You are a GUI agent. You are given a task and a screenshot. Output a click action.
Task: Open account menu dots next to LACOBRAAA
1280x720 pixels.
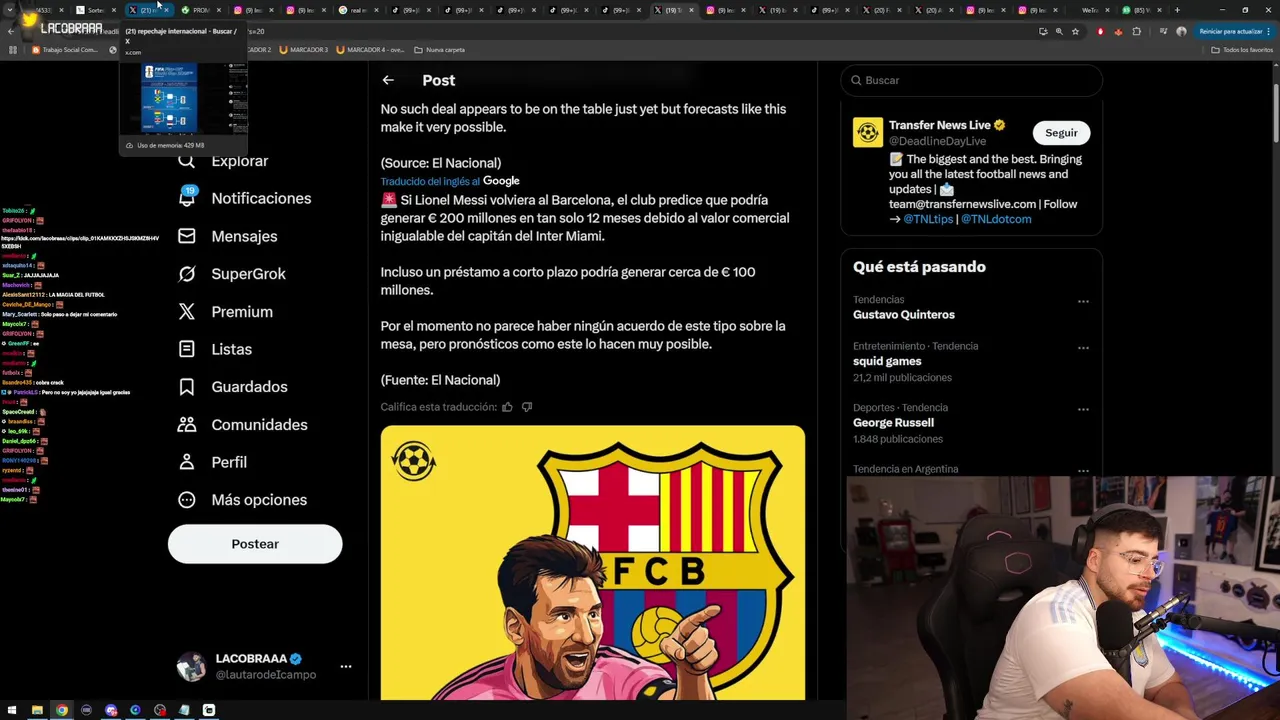[345, 666]
